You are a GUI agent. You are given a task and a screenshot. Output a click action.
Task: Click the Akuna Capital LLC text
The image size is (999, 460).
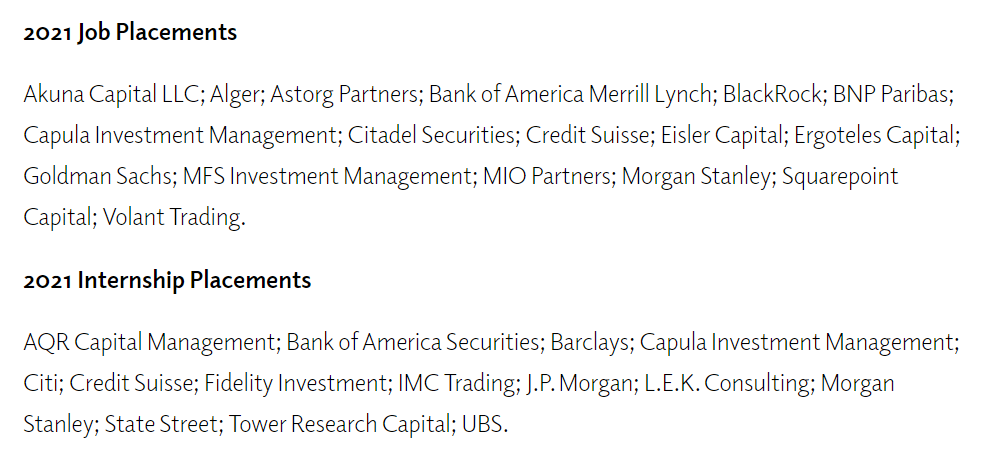(111, 94)
